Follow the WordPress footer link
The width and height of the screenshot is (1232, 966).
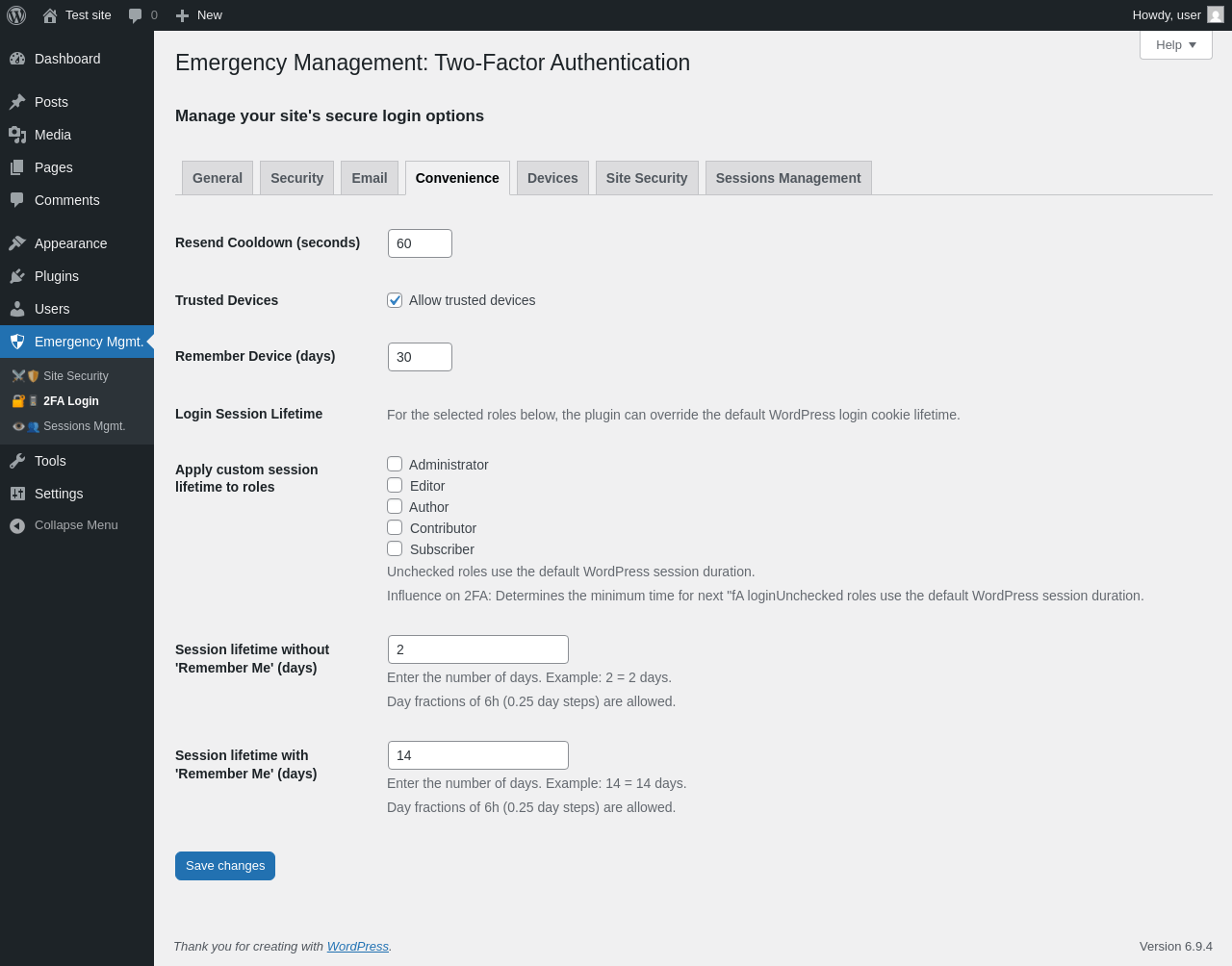tap(357, 947)
